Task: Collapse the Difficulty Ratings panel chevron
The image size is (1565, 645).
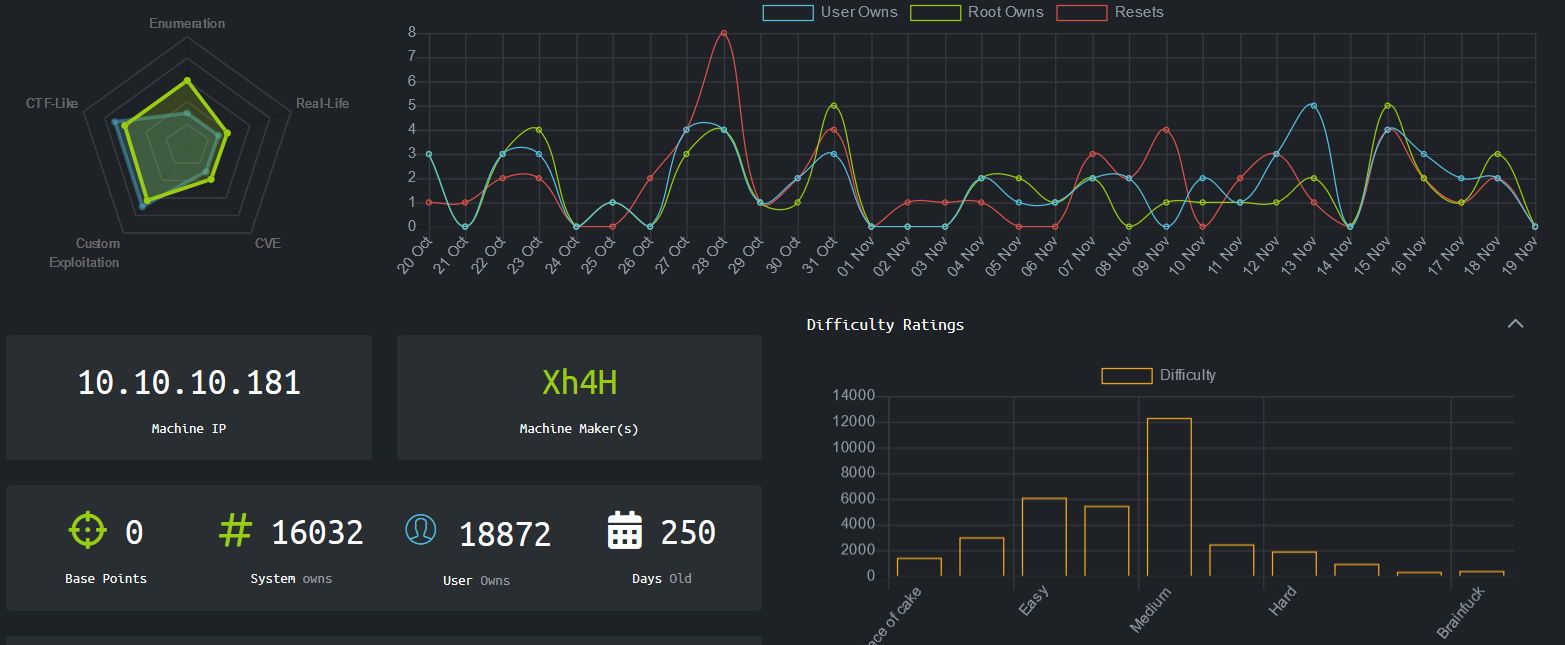Action: click(x=1515, y=324)
